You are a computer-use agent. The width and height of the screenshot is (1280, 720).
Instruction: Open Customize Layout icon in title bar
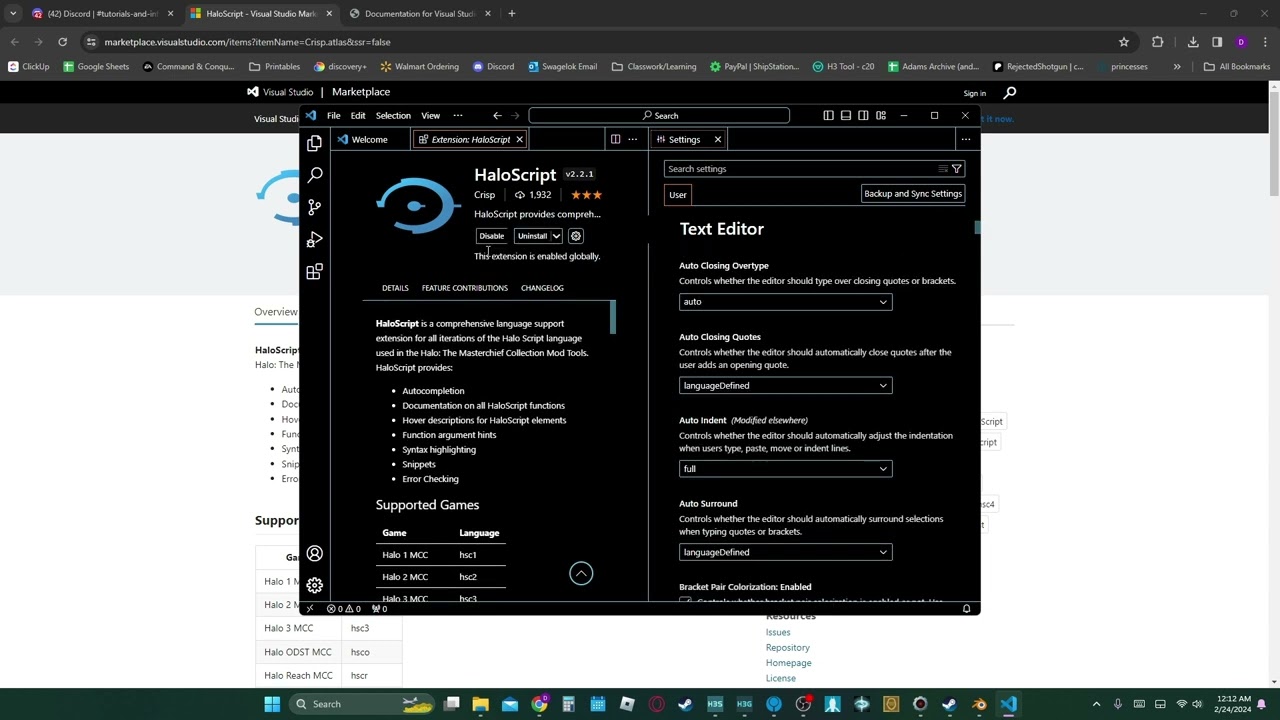pos(881,116)
